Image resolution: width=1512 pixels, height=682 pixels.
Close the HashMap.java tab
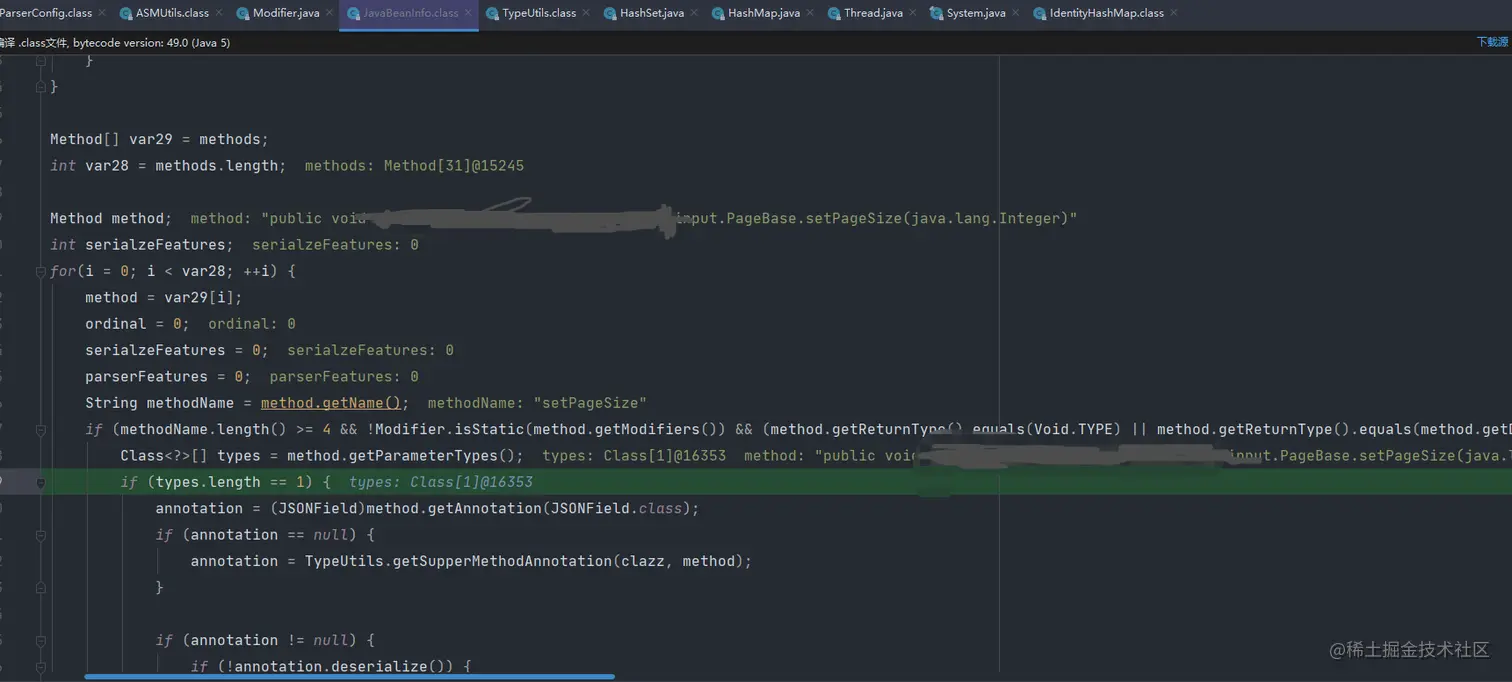click(x=811, y=13)
